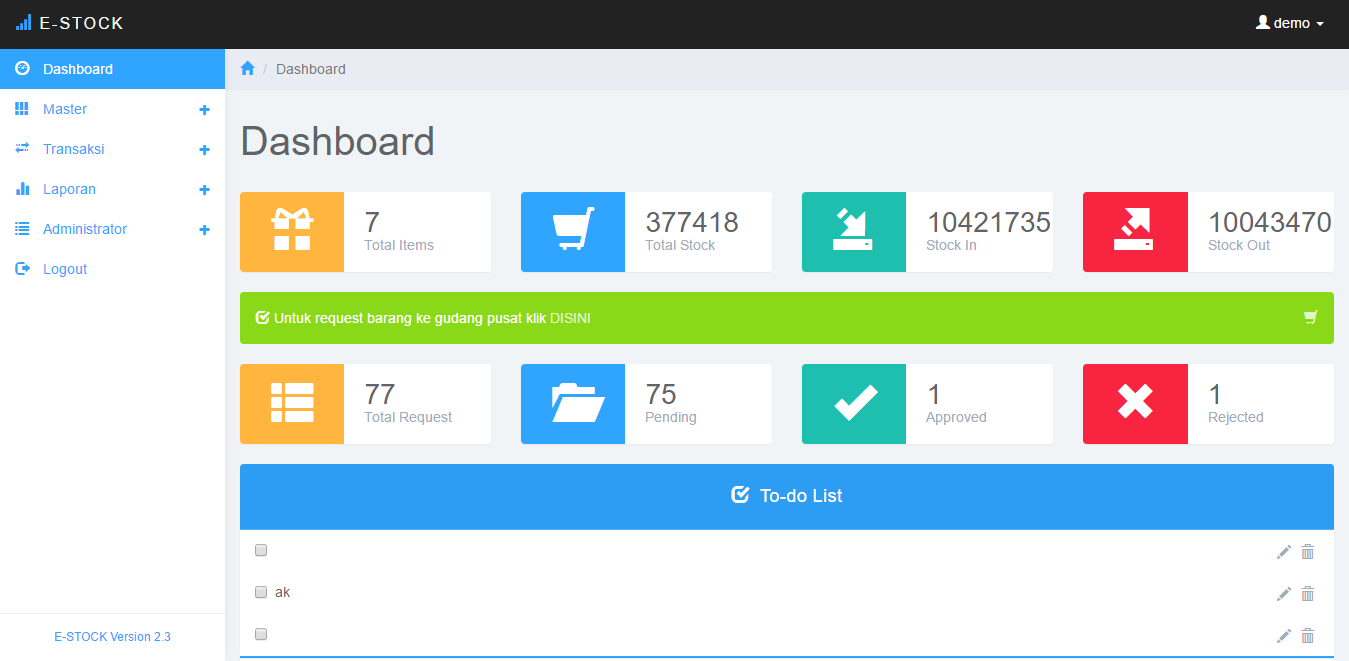
Task: Click the Master grid icon in sidebar
Action: (x=22, y=108)
